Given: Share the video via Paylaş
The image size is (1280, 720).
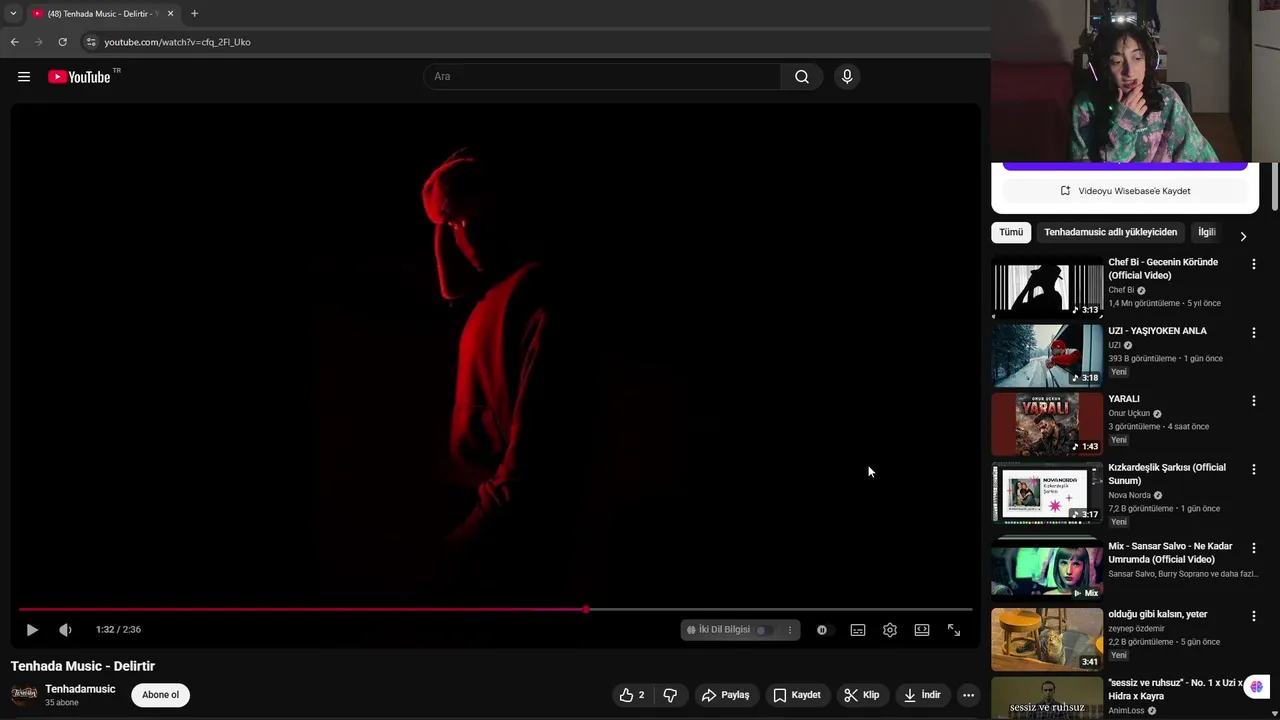Looking at the screenshot, I should click(725, 695).
